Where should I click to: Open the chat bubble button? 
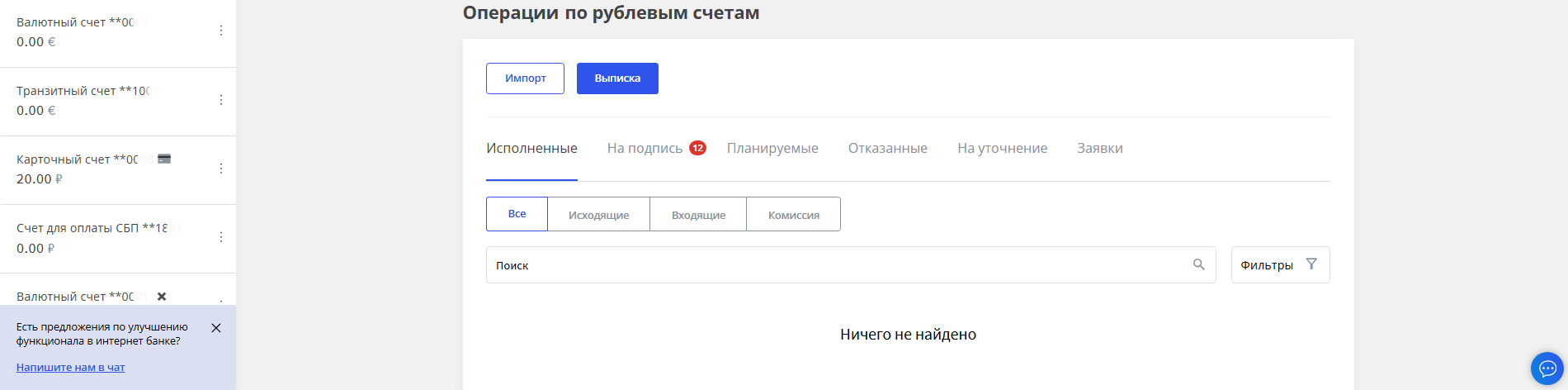click(1547, 369)
